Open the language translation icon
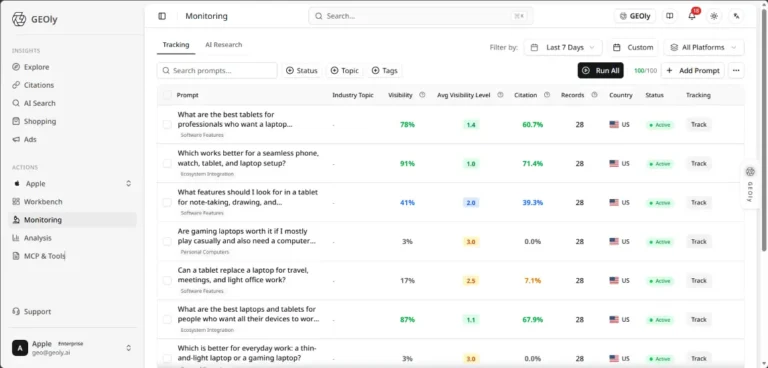The height and width of the screenshot is (368, 768). click(736, 16)
